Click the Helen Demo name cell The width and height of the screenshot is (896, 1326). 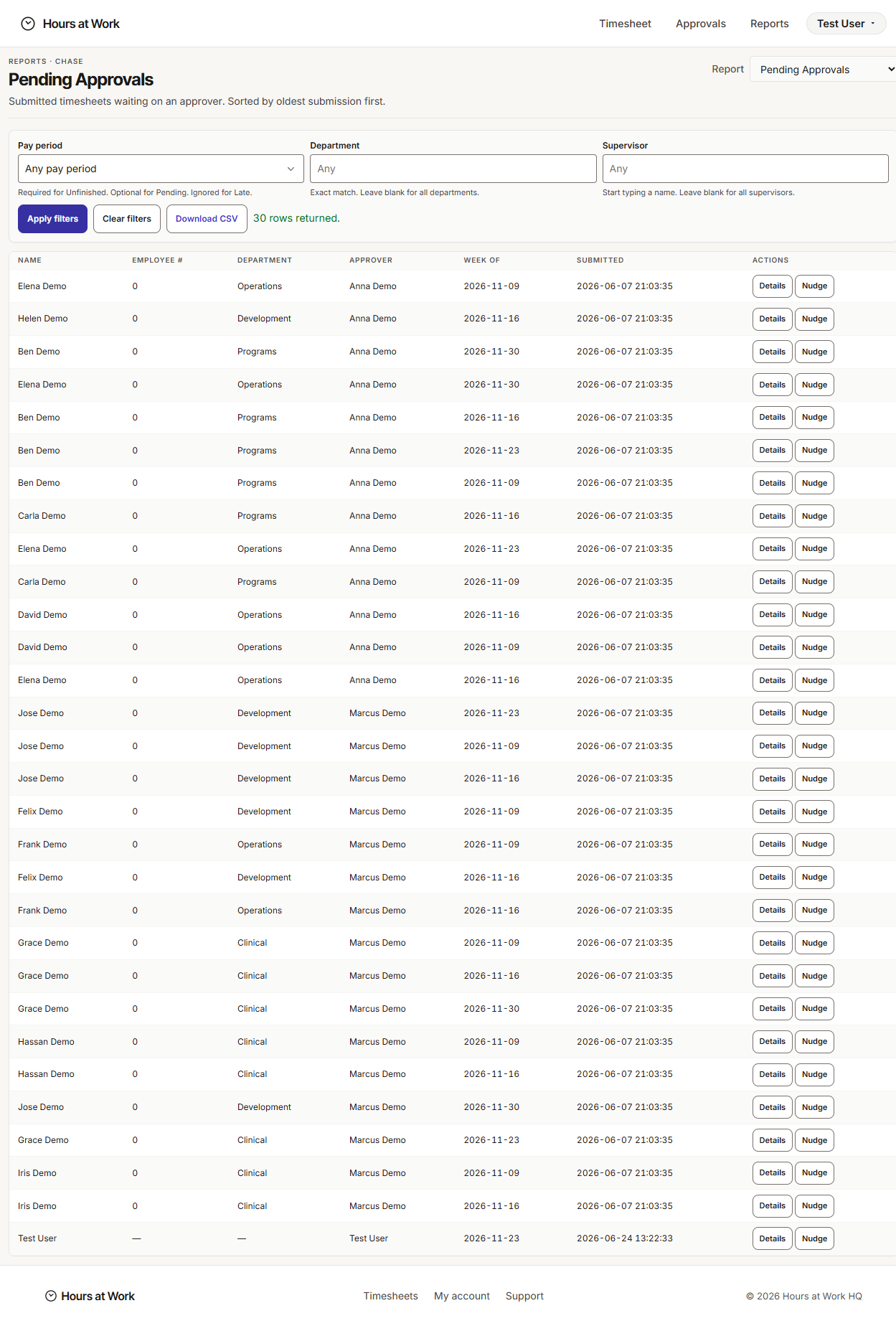(43, 319)
